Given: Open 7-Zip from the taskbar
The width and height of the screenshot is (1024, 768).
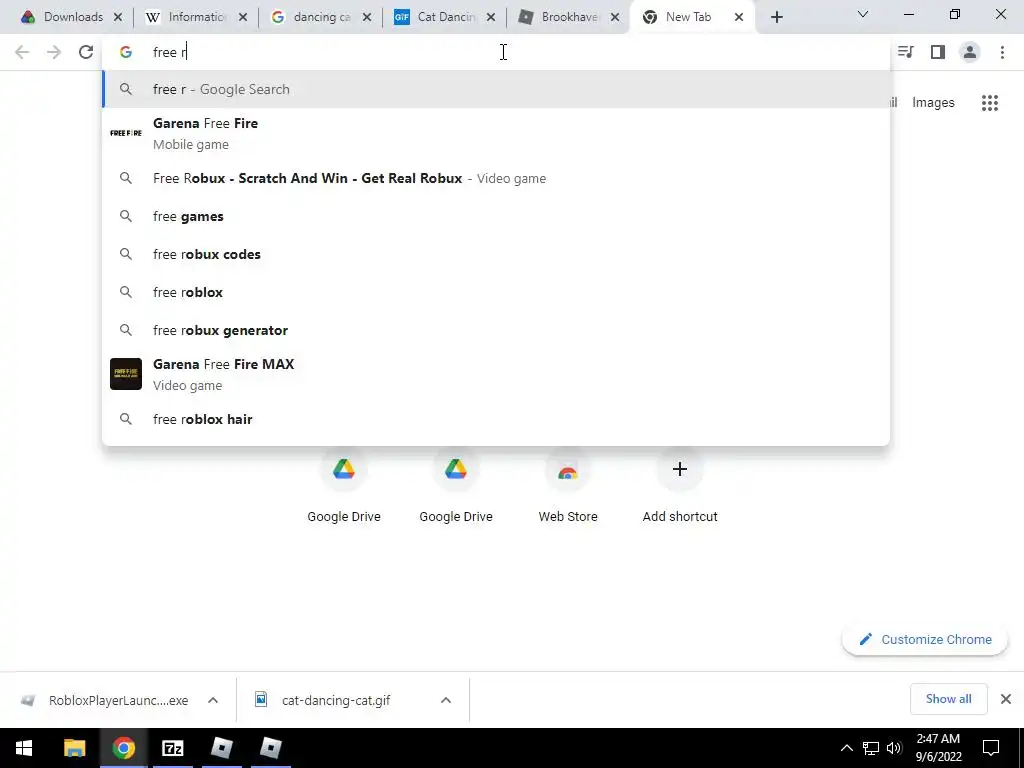Looking at the screenshot, I should 172,748.
